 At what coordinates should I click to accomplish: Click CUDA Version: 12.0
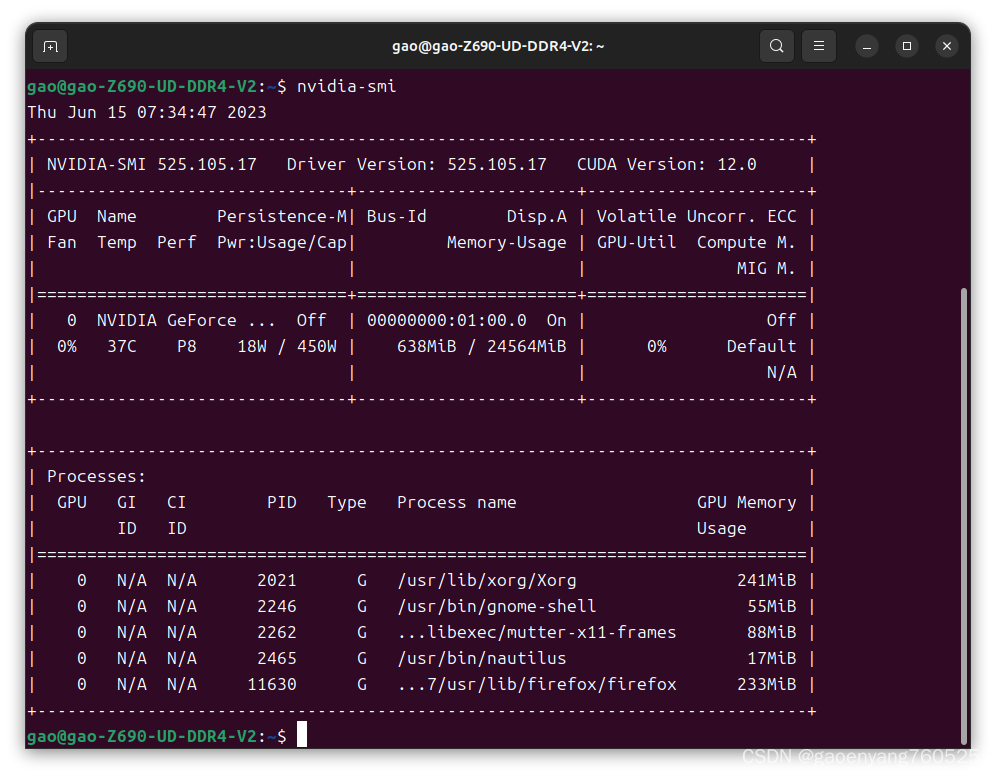pos(666,165)
